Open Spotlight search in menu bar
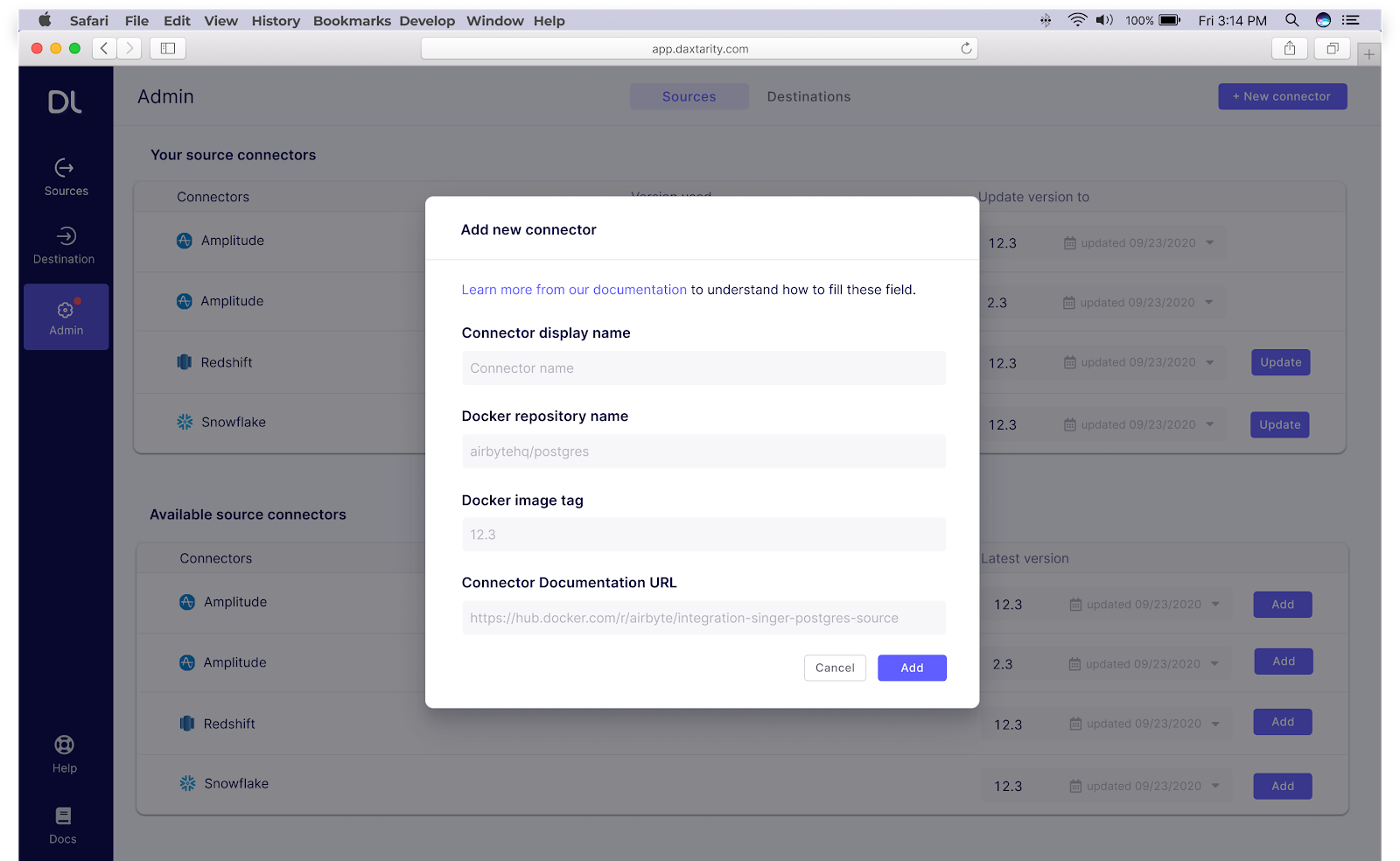The height and width of the screenshot is (861, 1400). (1291, 20)
